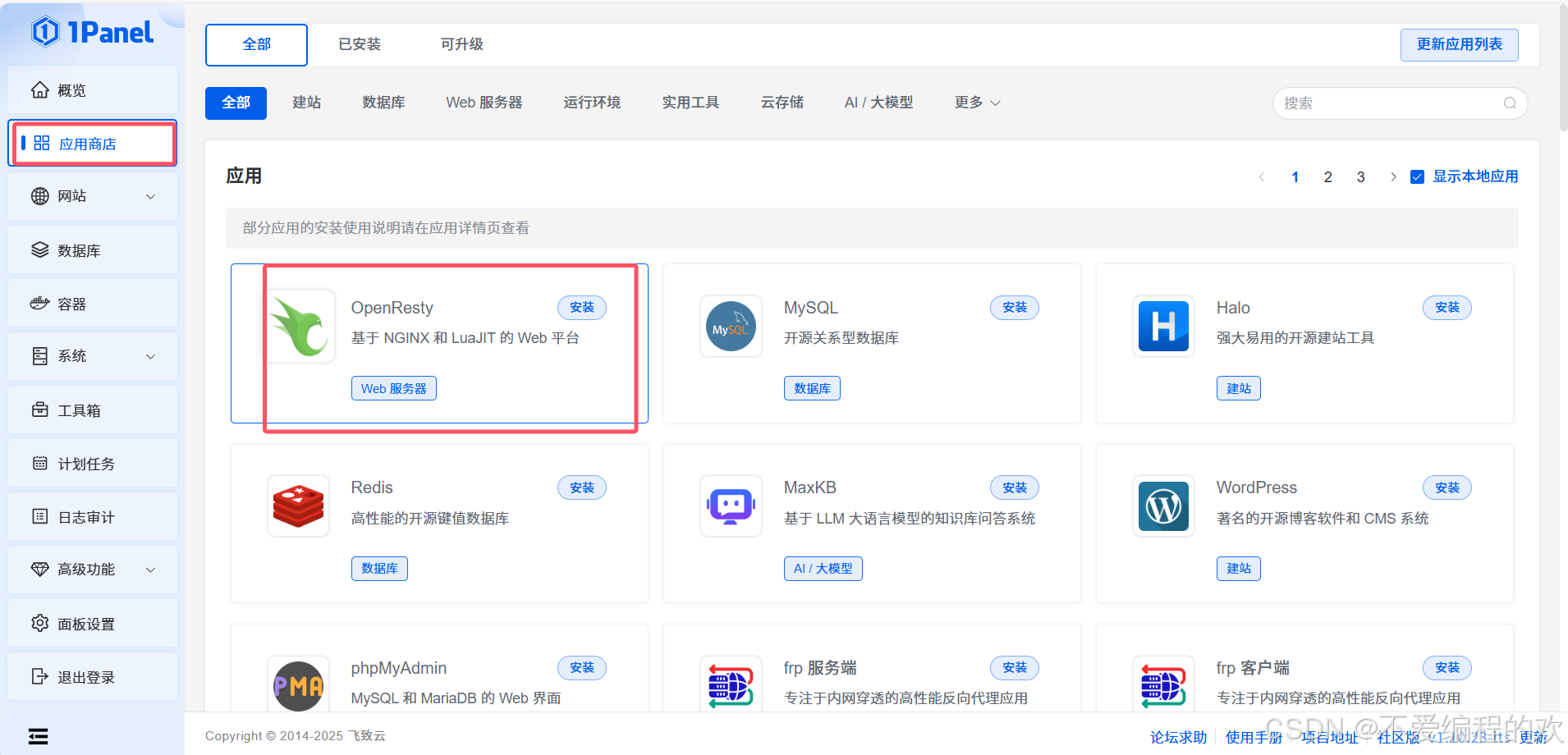1568x755 pixels.
Task: Switch to the 已安装 tab
Action: [x=360, y=44]
